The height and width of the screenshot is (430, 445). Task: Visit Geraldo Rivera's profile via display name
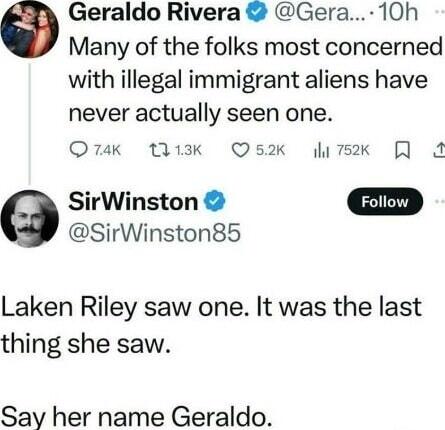tap(154, 13)
